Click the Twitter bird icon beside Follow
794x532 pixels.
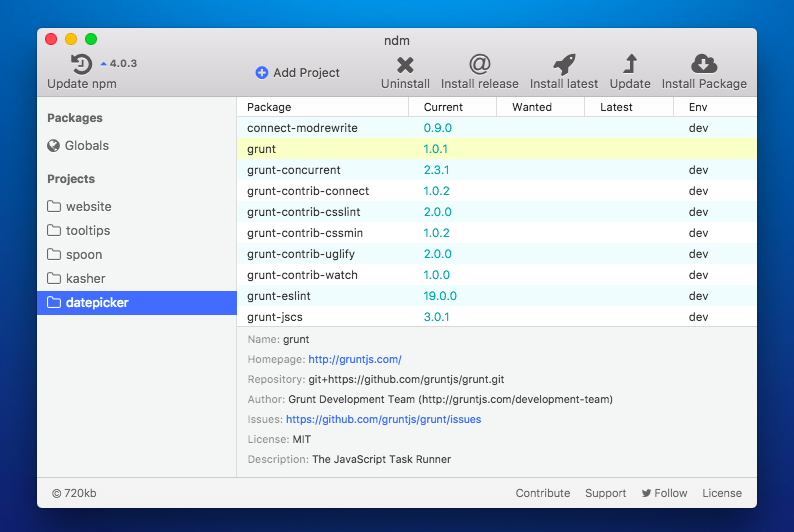click(646, 493)
